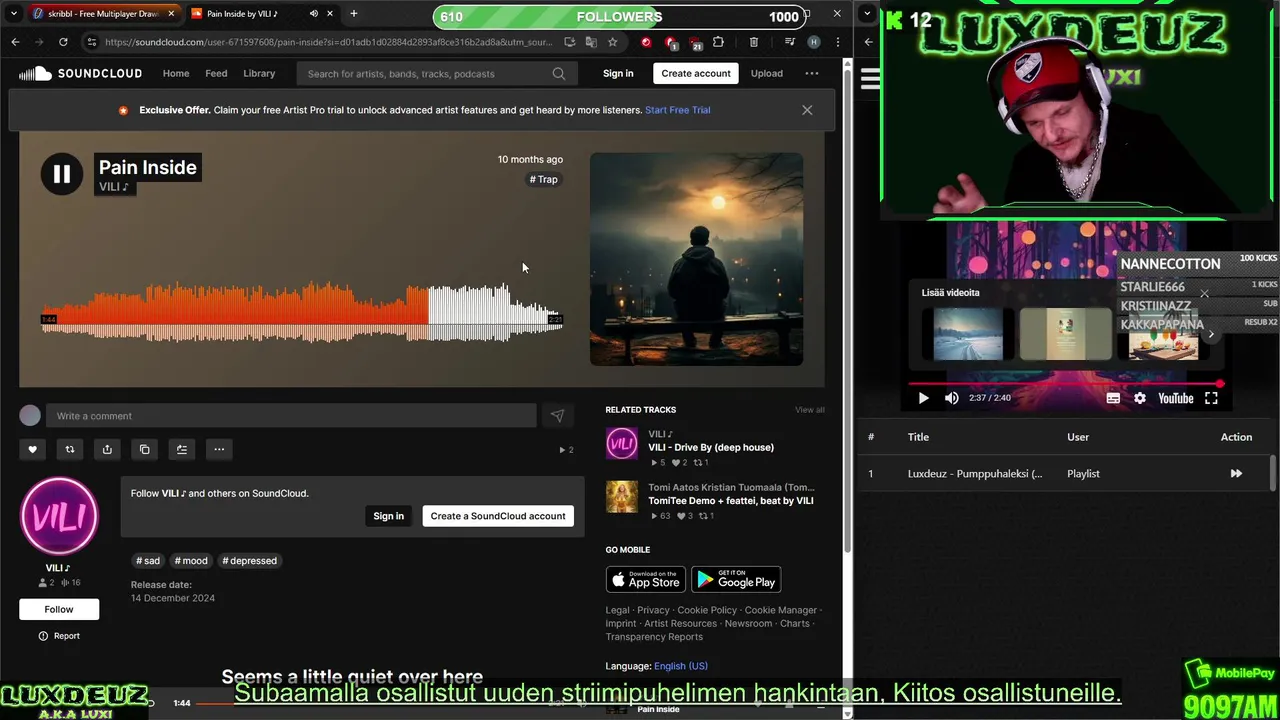Mute the Pain Inside tab audio icon
Viewport: 1280px width, 720px height.
click(314, 14)
